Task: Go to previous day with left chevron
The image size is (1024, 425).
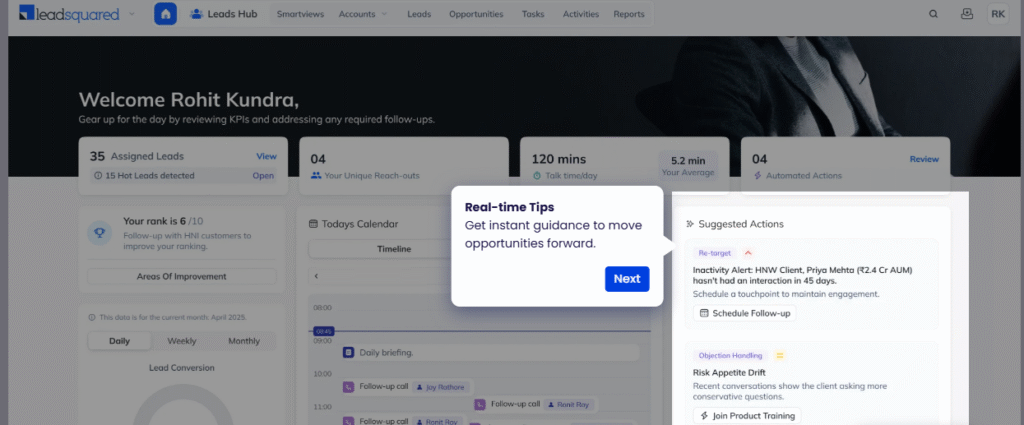Action: [x=316, y=276]
